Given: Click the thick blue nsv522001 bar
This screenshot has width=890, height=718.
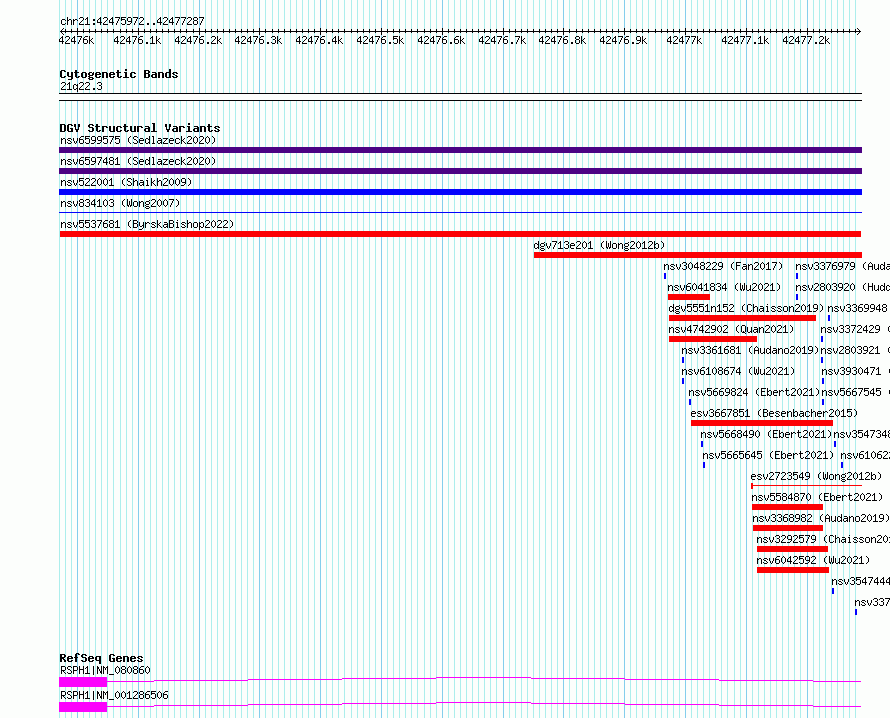Looking at the screenshot, I should 460,192.
